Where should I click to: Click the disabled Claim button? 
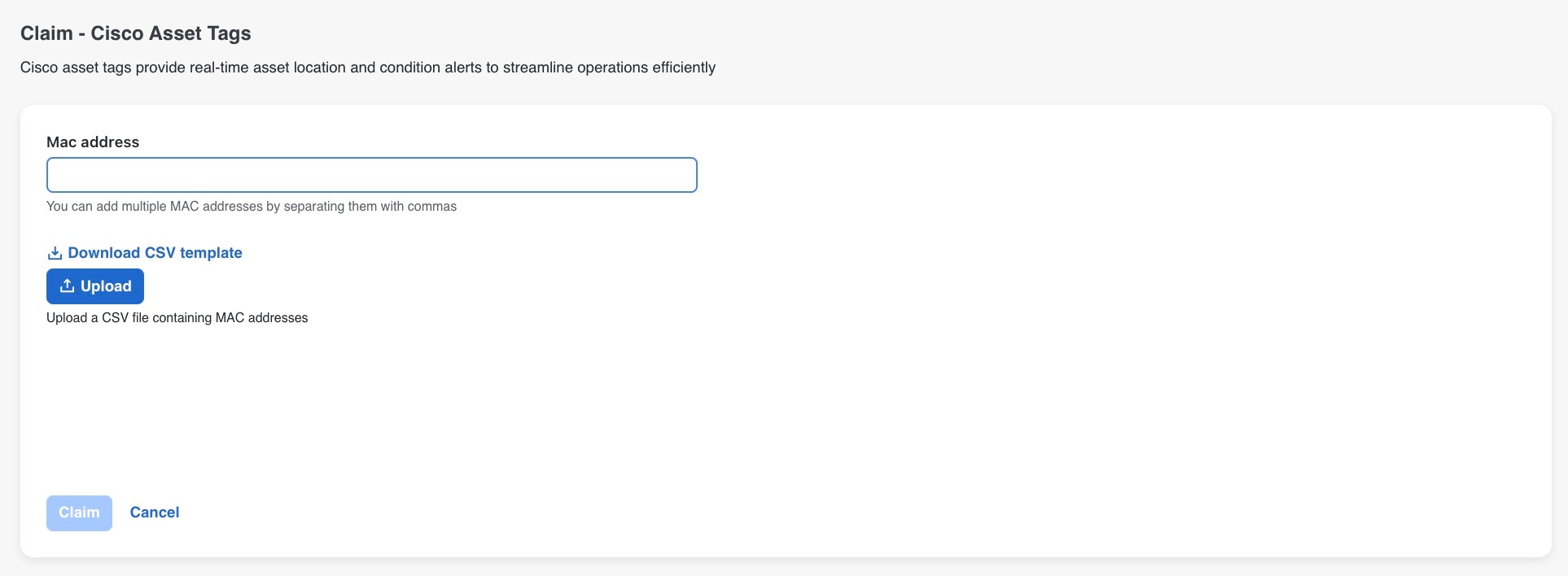coord(79,513)
